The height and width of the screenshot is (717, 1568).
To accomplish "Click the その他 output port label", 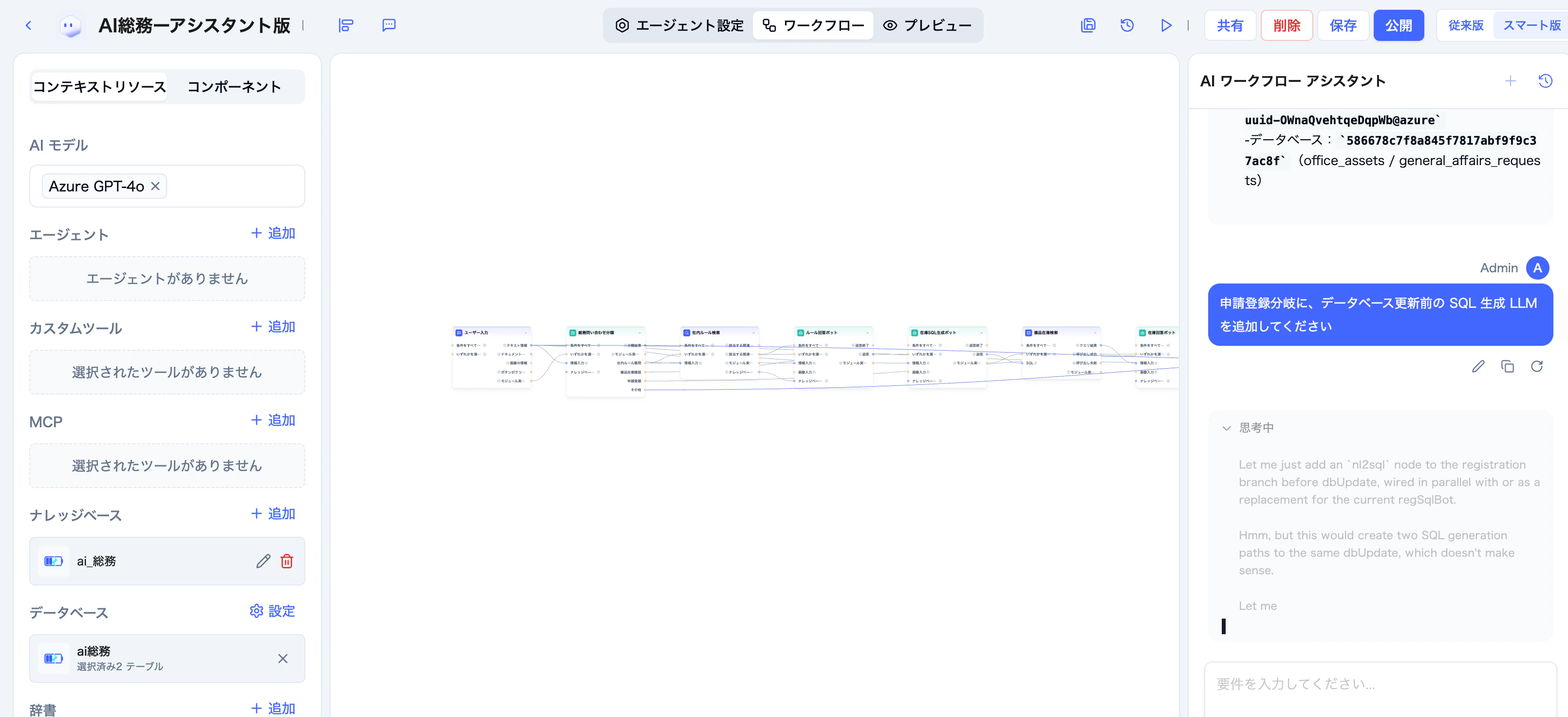I will (x=635, y=390).
